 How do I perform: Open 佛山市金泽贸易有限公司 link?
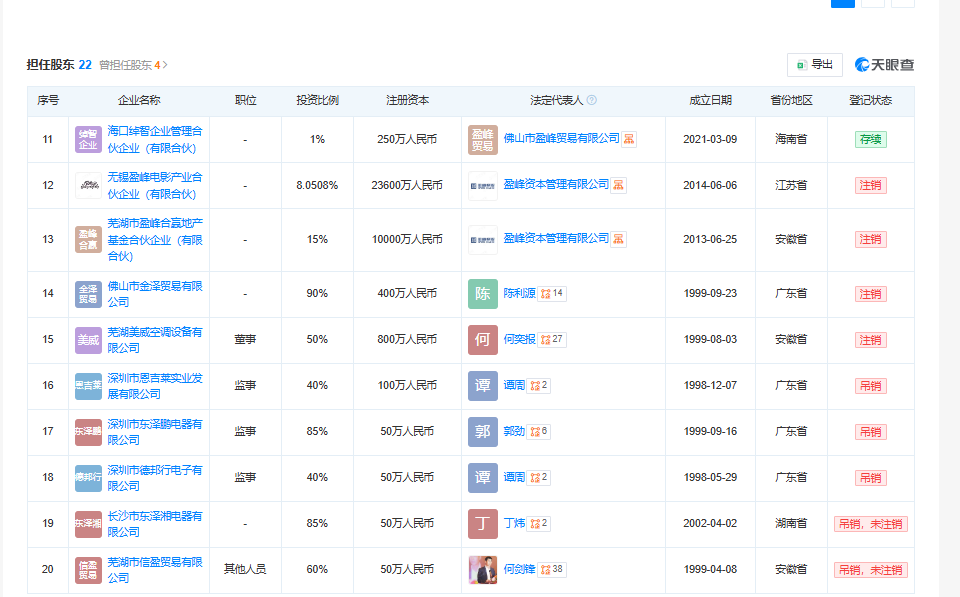click(x=155, y=294)
